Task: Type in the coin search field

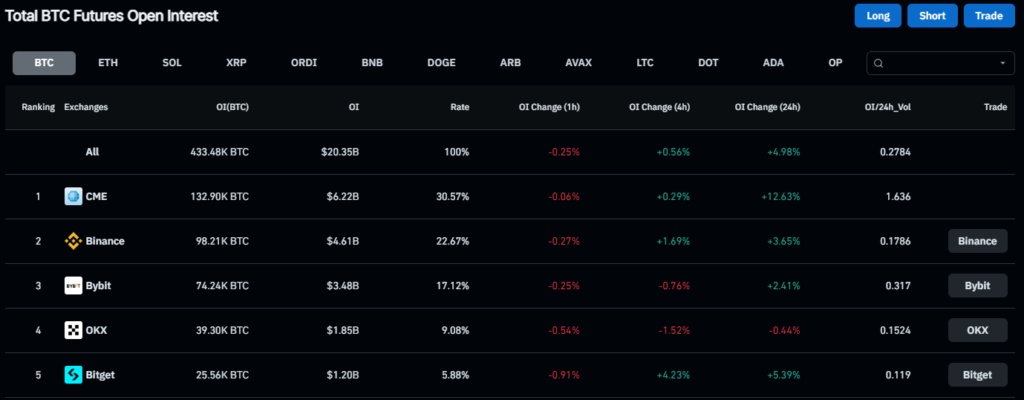Action: click(x=940, y=63)
